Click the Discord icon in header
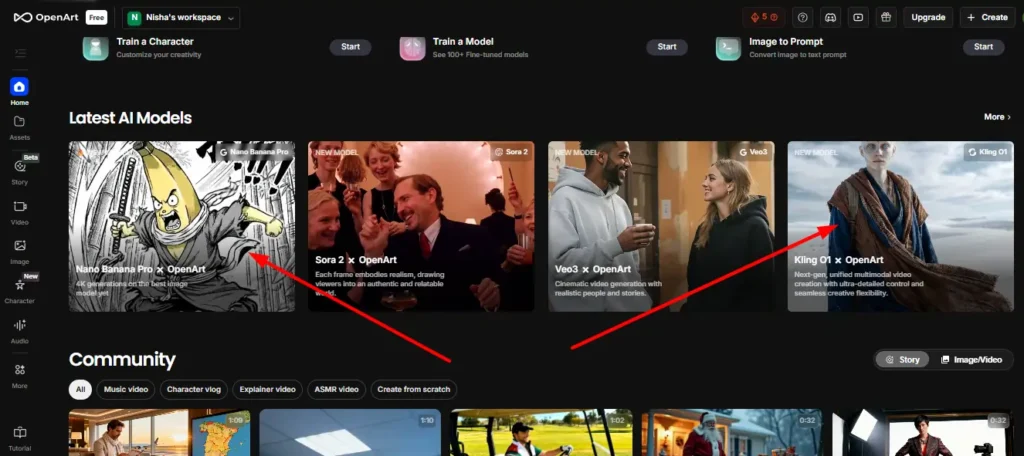1024x456 pixels. [x=829, y=17]
